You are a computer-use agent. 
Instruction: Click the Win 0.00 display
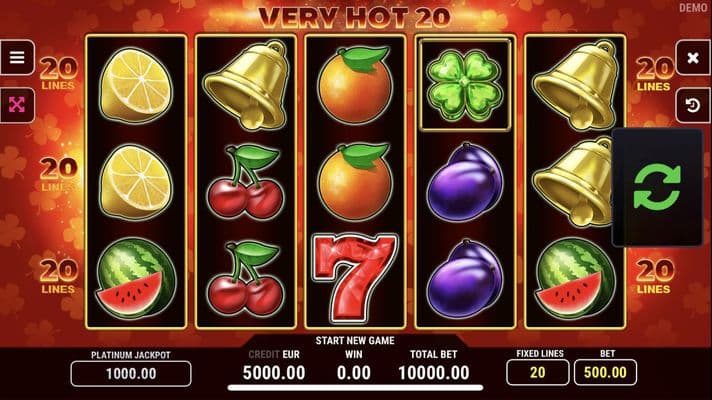tap(354, 373)
